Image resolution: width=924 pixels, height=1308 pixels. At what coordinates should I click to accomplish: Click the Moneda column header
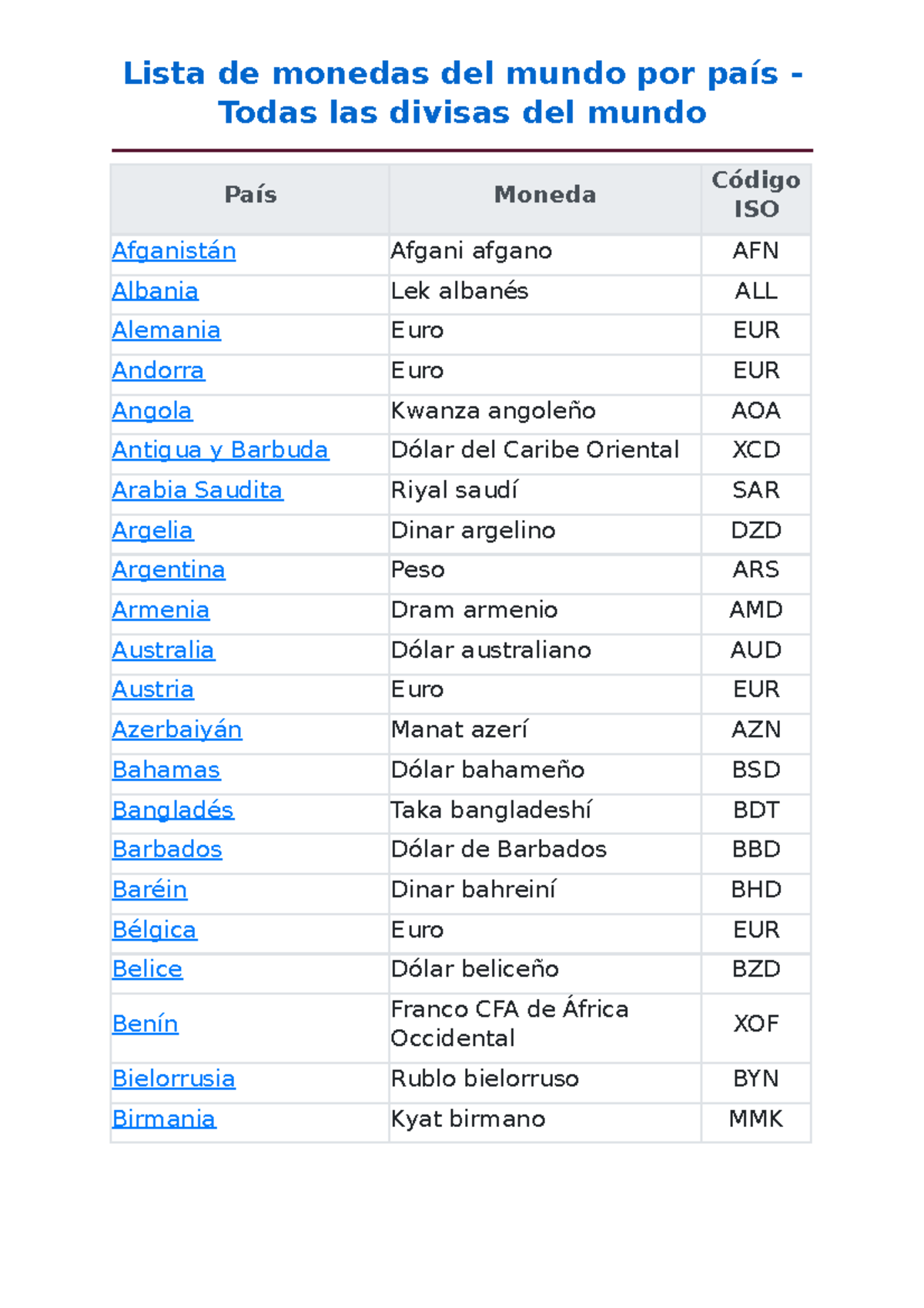544,194
